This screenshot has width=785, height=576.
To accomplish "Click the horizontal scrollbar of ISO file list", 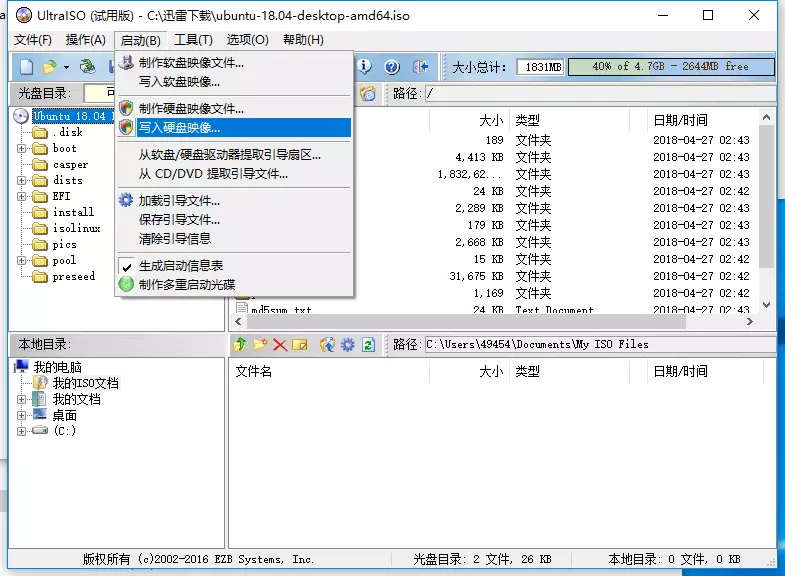I will 467,322.
